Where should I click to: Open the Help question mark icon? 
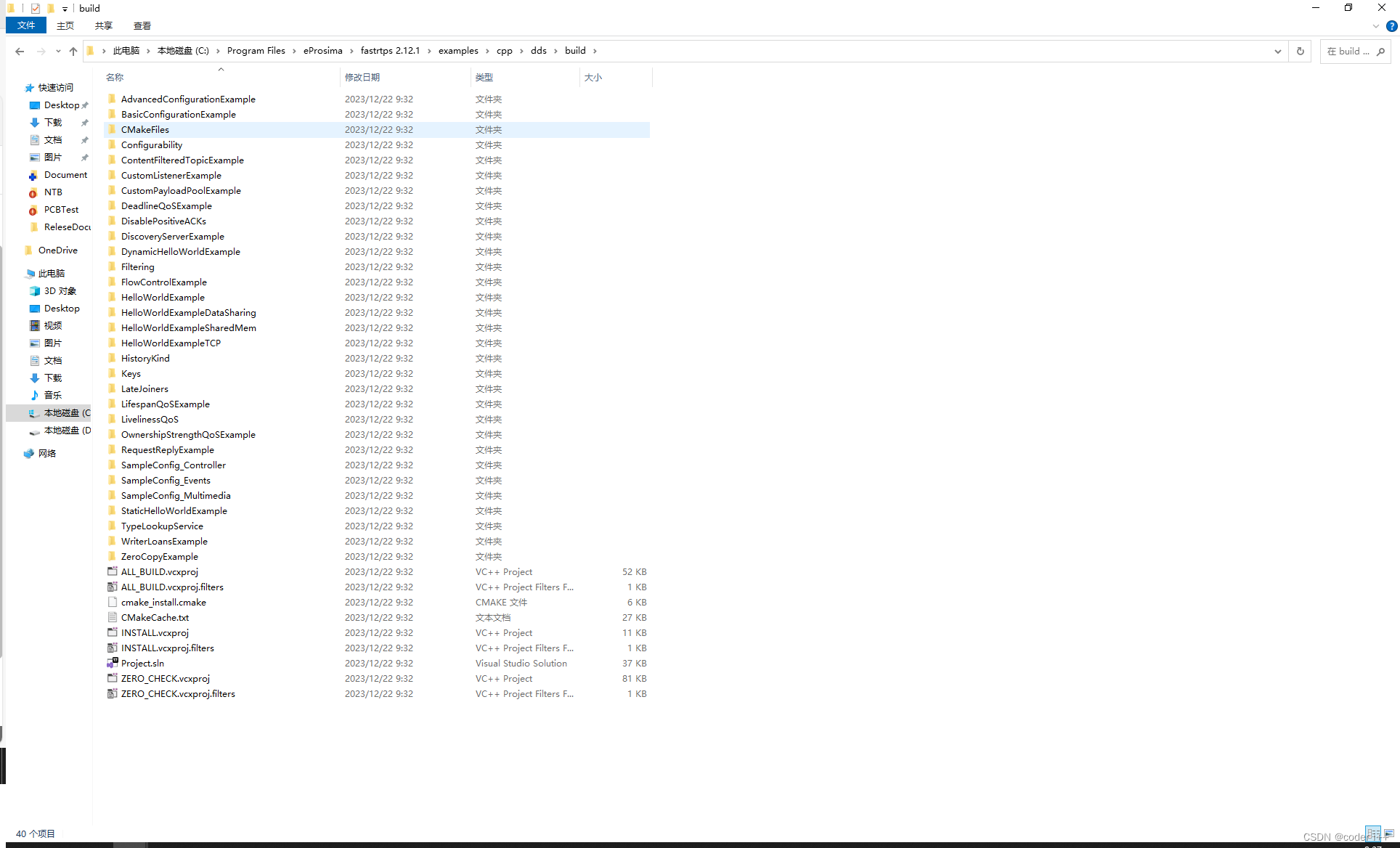tap(1391, 26)
